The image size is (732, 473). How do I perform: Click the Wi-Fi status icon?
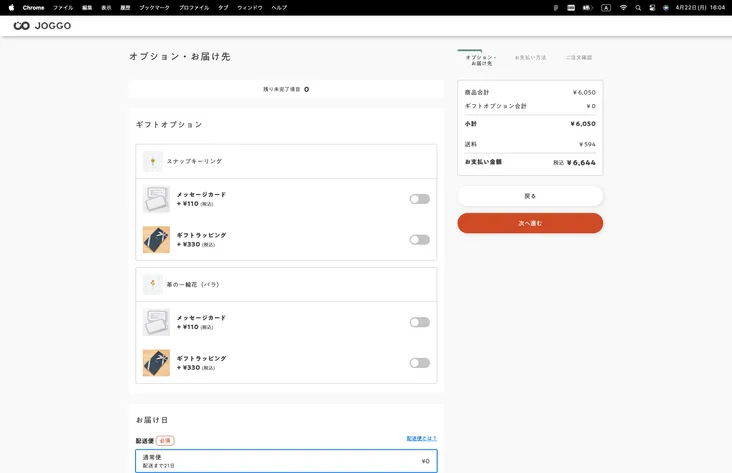623,7
